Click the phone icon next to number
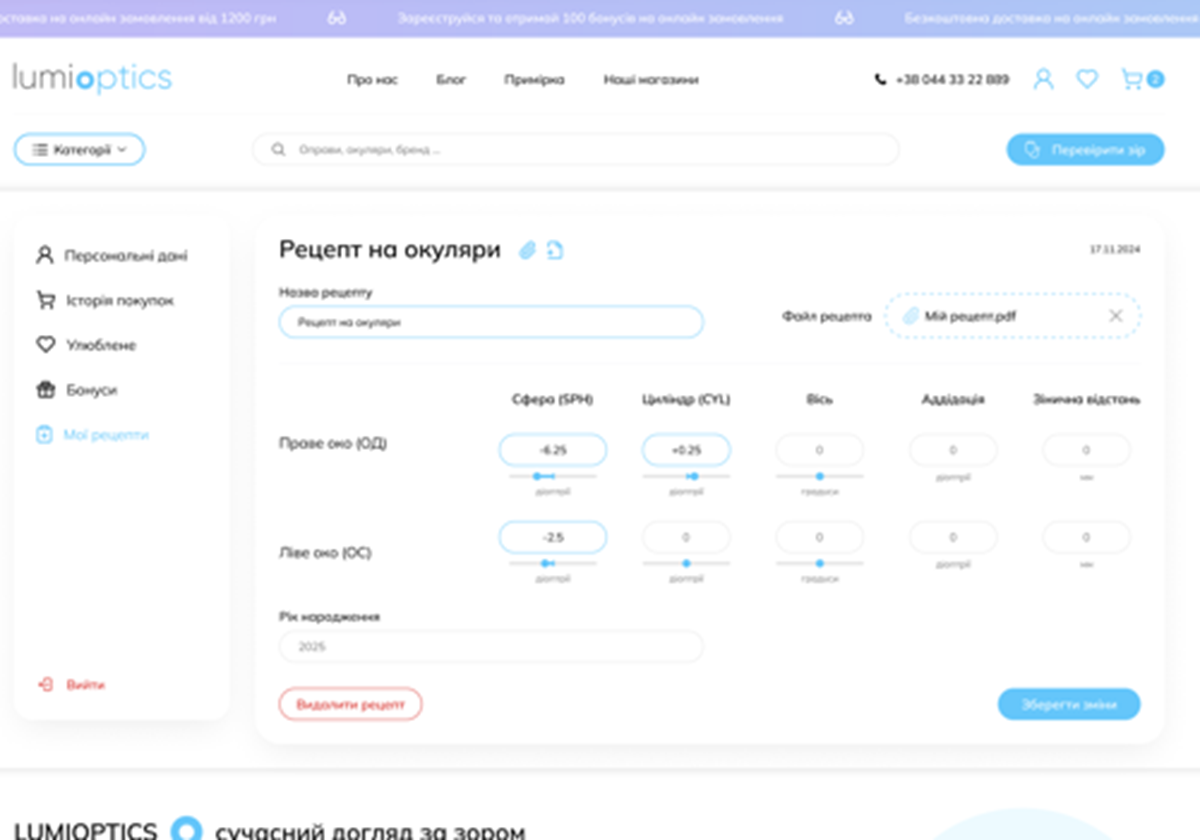1200x840 pixels. pos(880,79)
